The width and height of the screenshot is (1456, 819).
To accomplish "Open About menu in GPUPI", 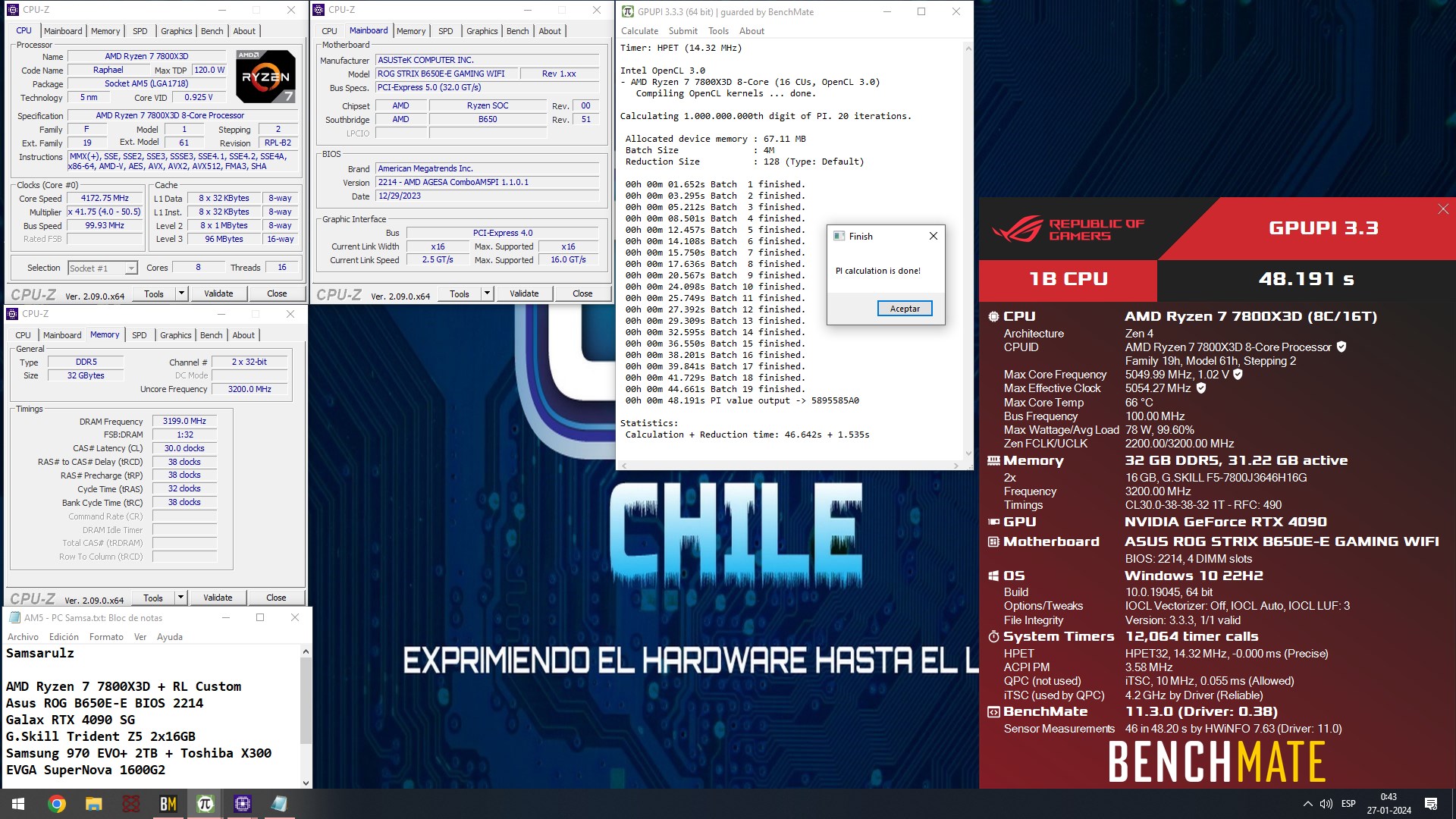I will 752,31.
